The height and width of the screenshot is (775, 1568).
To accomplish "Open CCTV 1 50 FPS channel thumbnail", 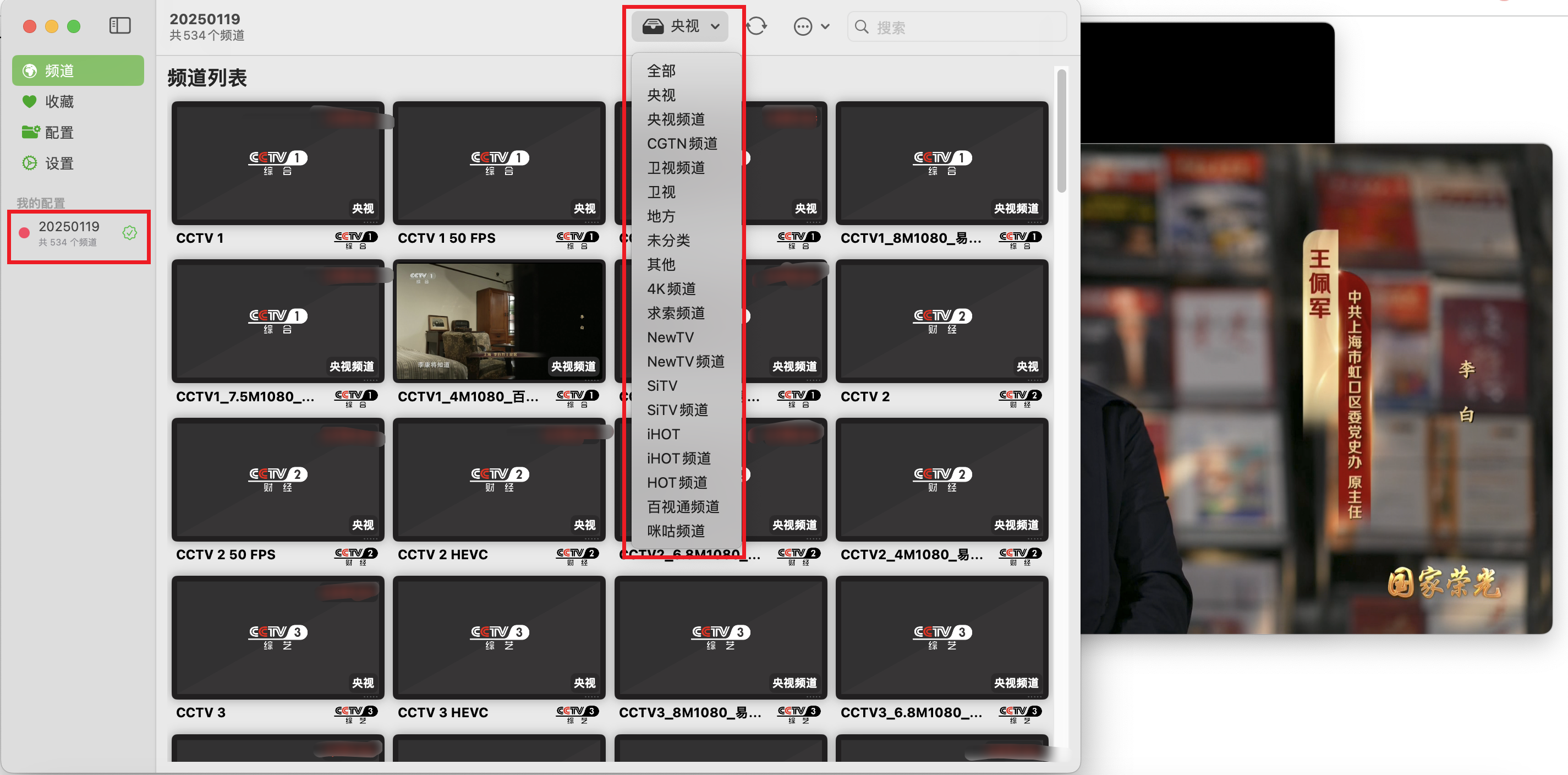I will 498,163.
